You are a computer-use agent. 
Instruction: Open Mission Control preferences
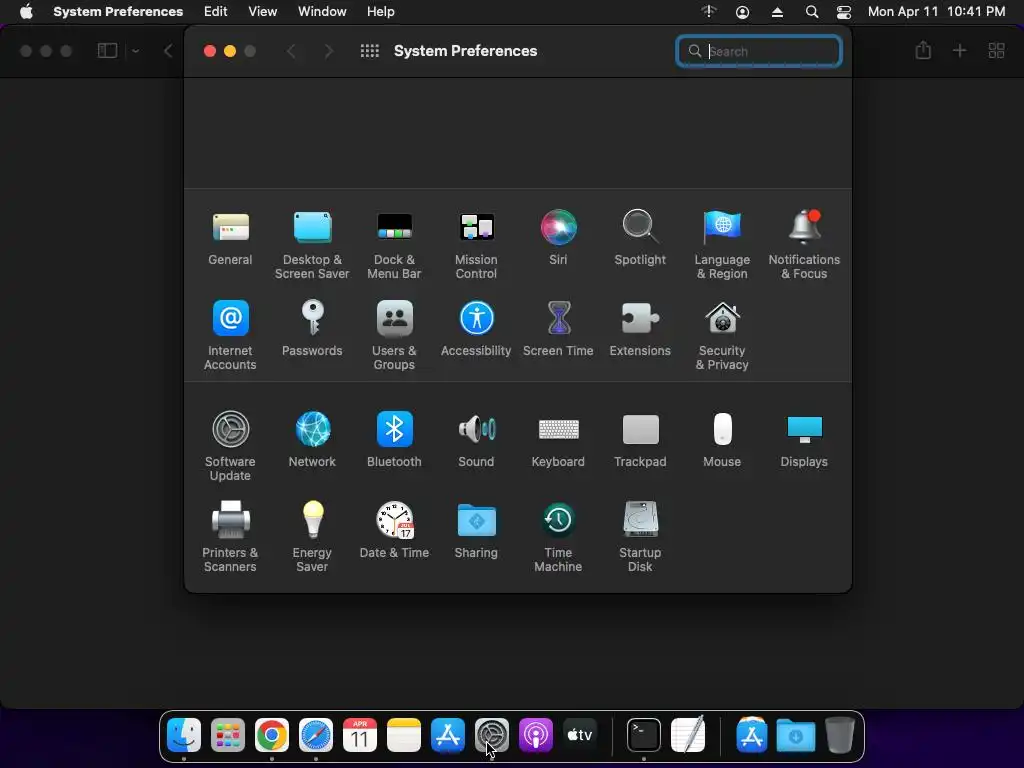point(476,245)
